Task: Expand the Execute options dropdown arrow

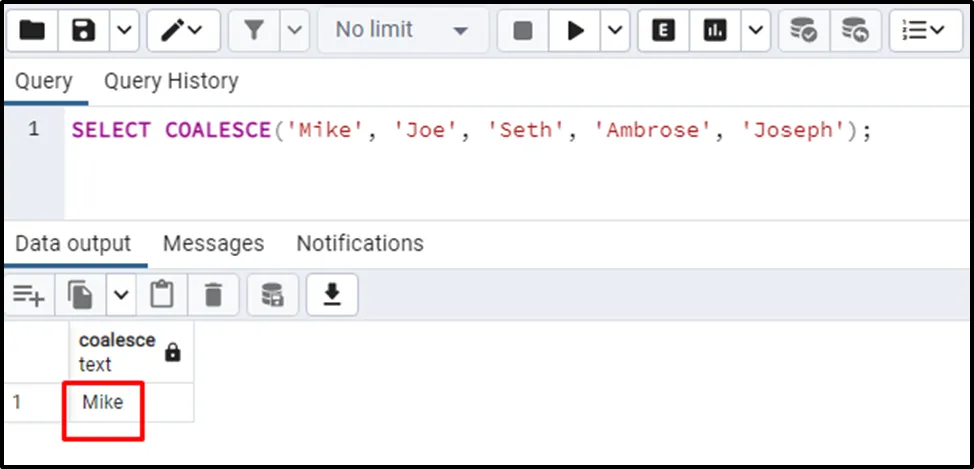Action: coord(615,31)
